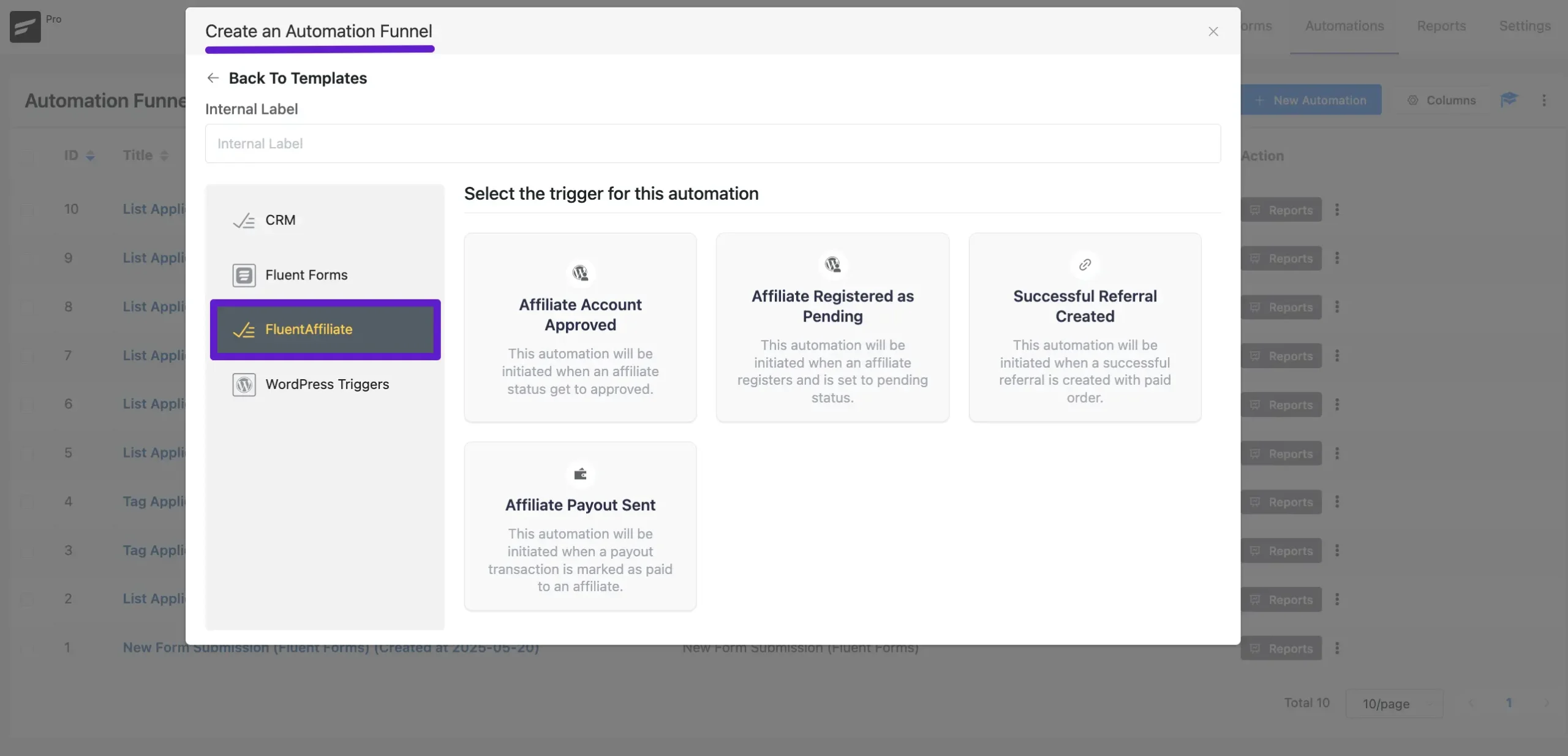Click the FluentCRM logo in top left
This screenshot has width=1568, height=756.
pyautogui.click(x=25, y=26)
